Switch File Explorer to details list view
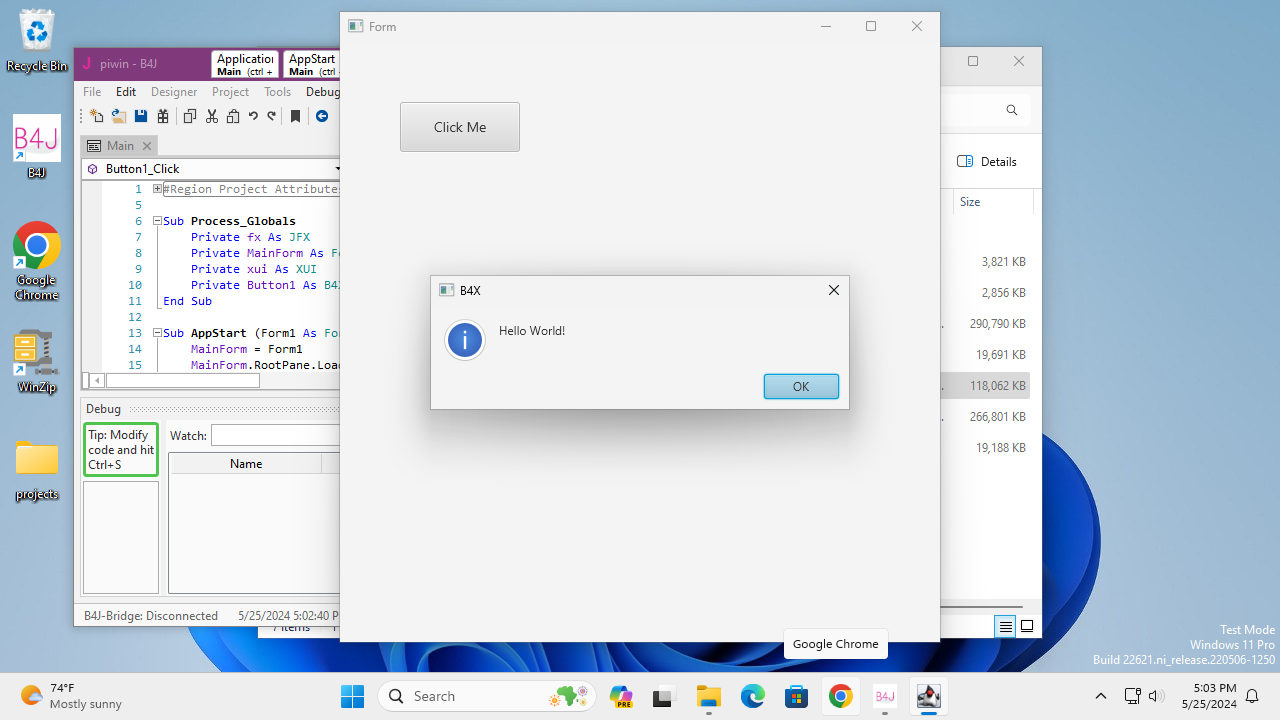 [1006, 627]
